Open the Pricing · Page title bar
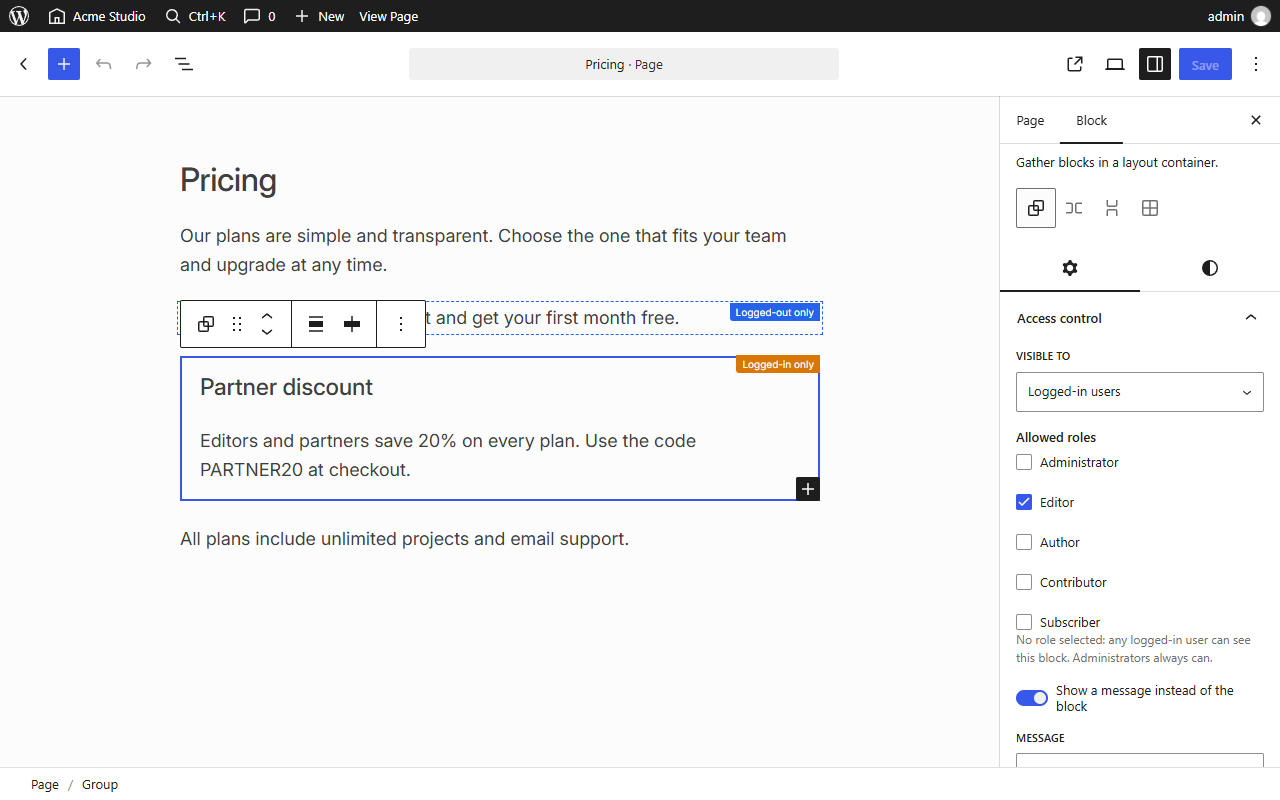The image size is (1280, 800). point(624,64)
